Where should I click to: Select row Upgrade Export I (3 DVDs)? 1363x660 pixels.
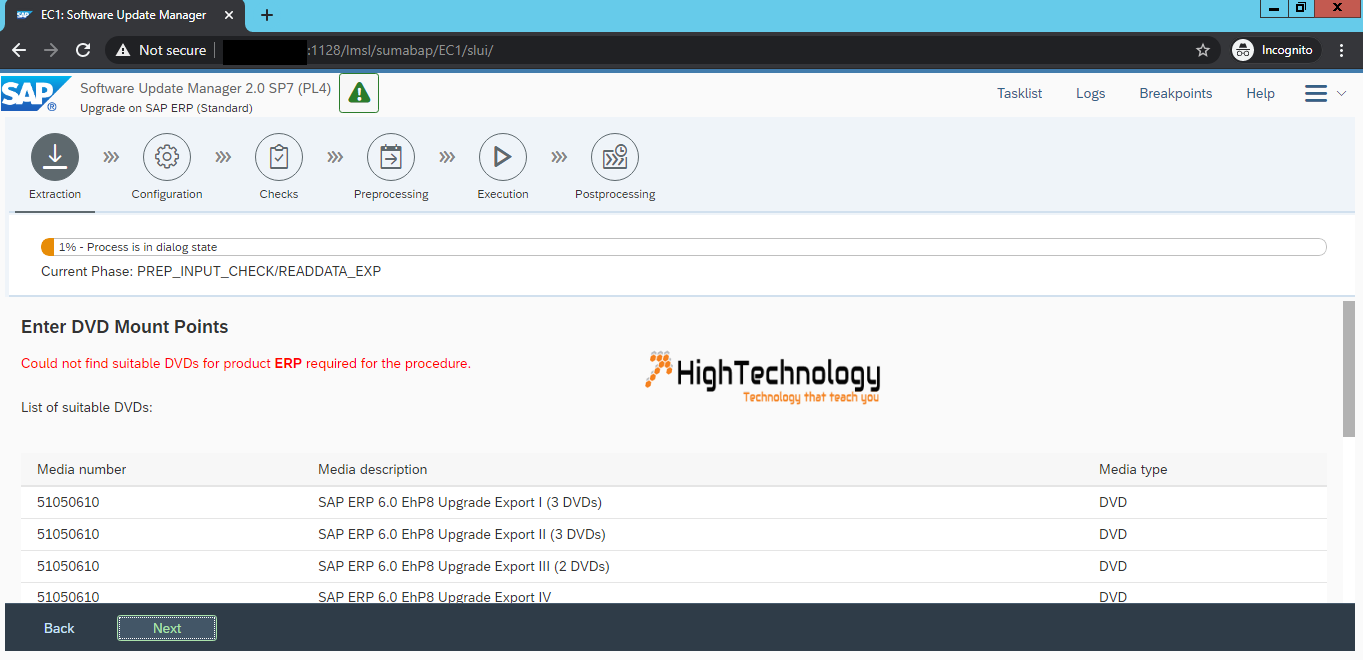674,502
